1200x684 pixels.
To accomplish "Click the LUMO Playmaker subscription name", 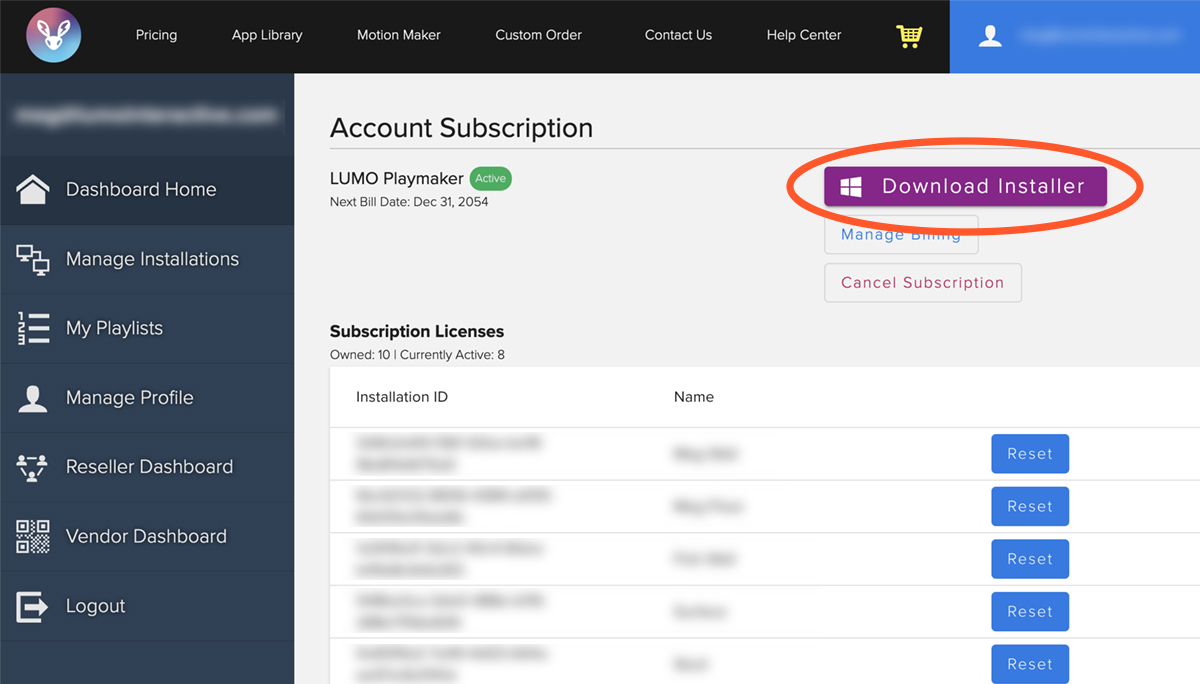I will pos(397,179).
